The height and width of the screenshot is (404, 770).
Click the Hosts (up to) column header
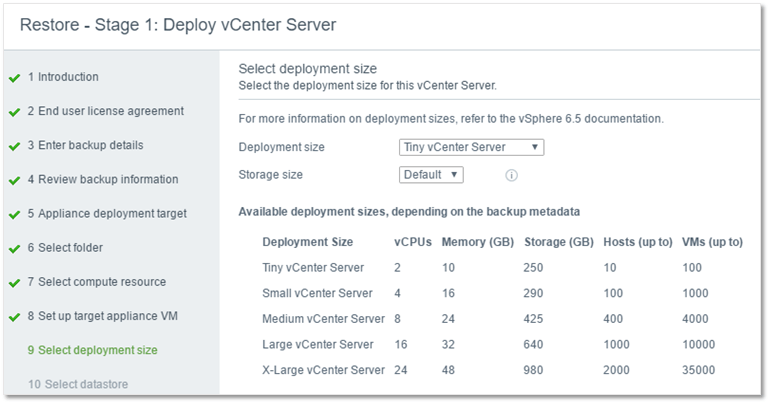click(x=638, y=242)
